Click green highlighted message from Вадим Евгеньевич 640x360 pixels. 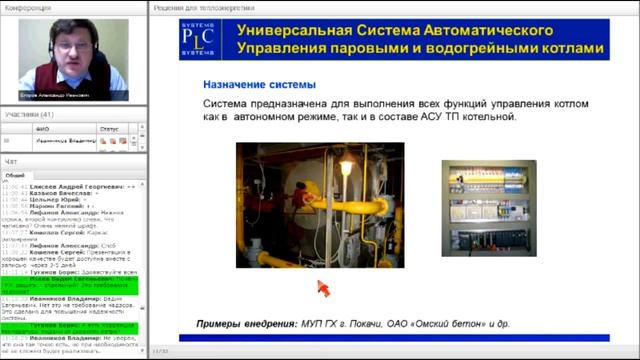pos(69,285)
